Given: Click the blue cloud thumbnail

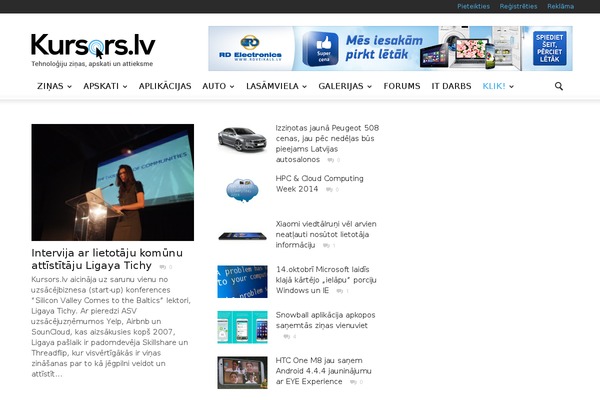Looking at the screenshot, I should tap(242, 189).
